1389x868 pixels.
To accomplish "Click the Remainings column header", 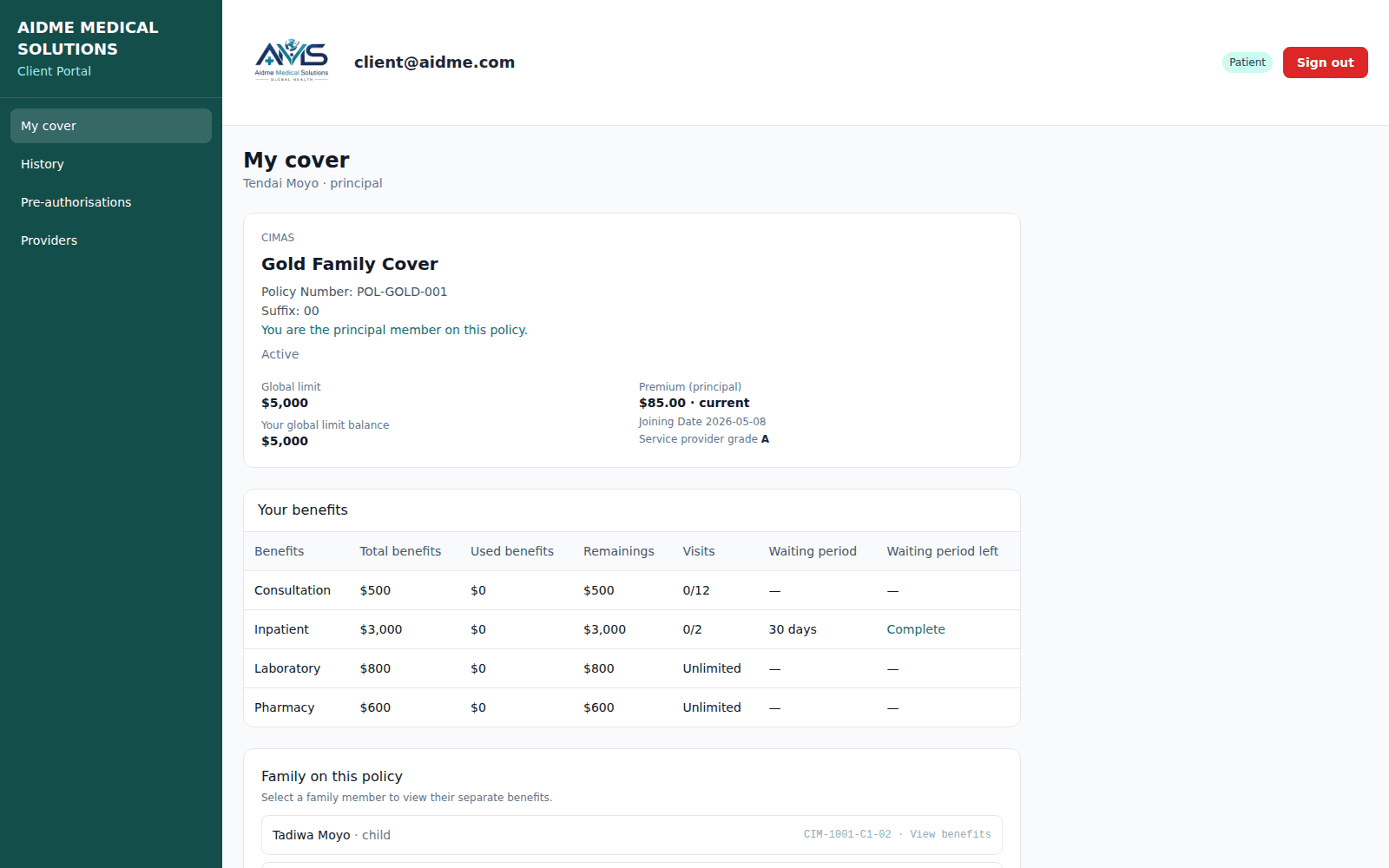I will (x=619, y=551).
